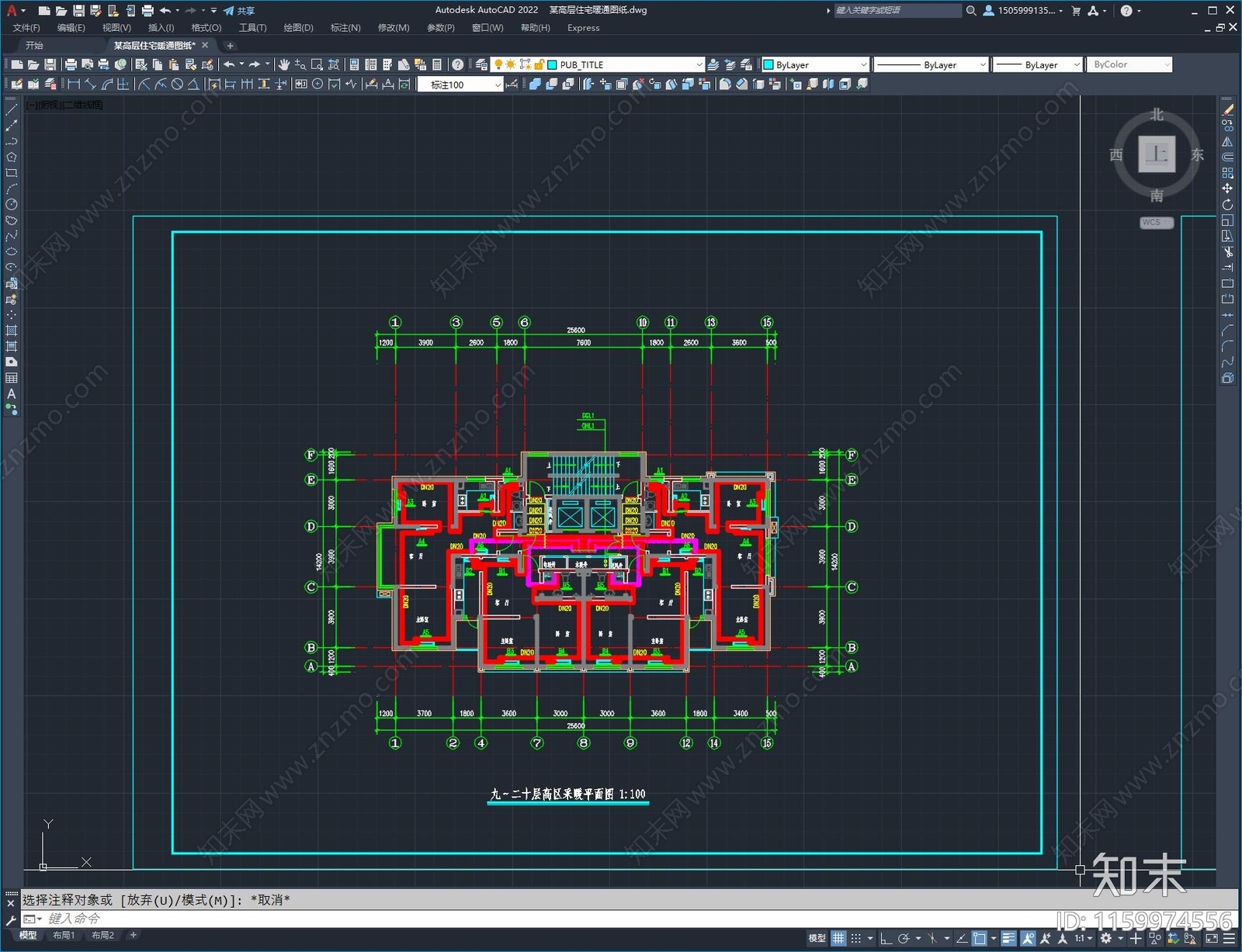Select the Hatch tool in draw toolbar
The width and height of the screenshot is (1242, 952).
click(11, 331)
